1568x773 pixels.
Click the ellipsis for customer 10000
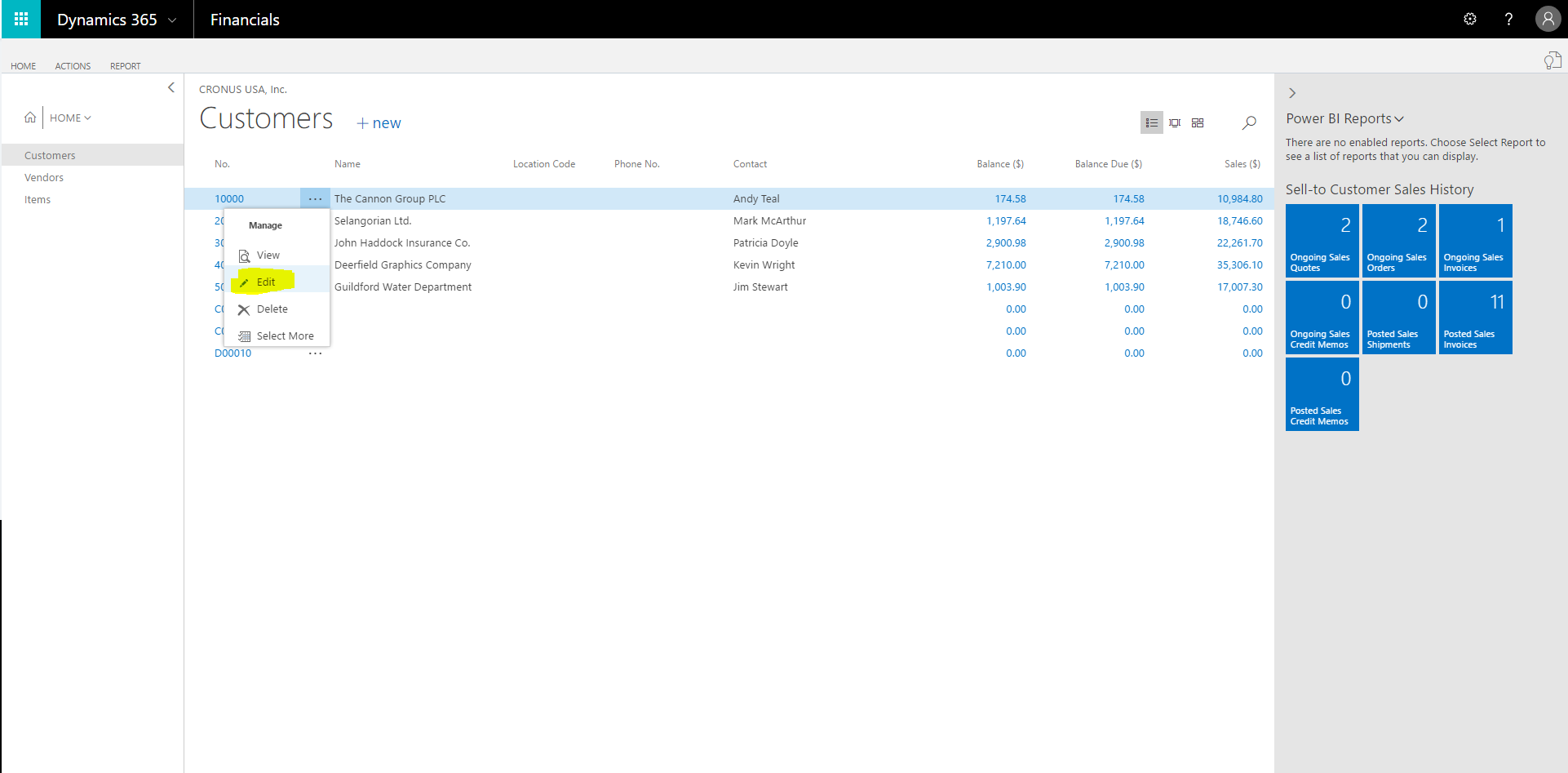[x=315, y=198]
